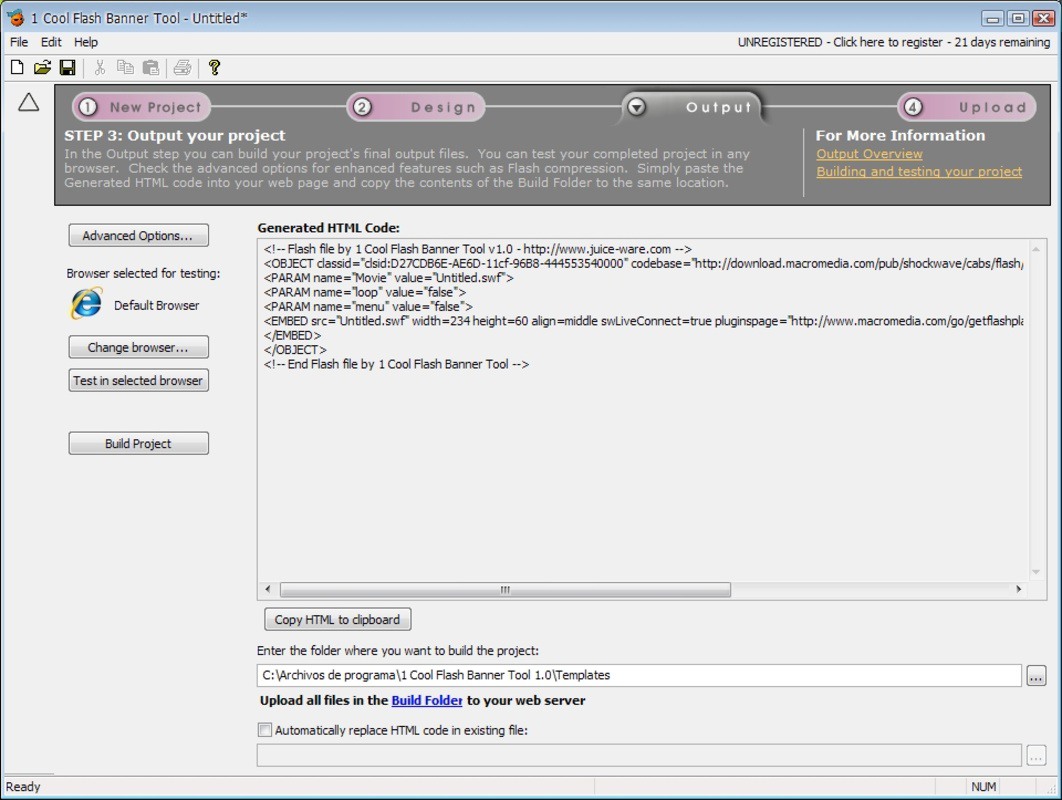Open the Output Overview link

point(869,154)
